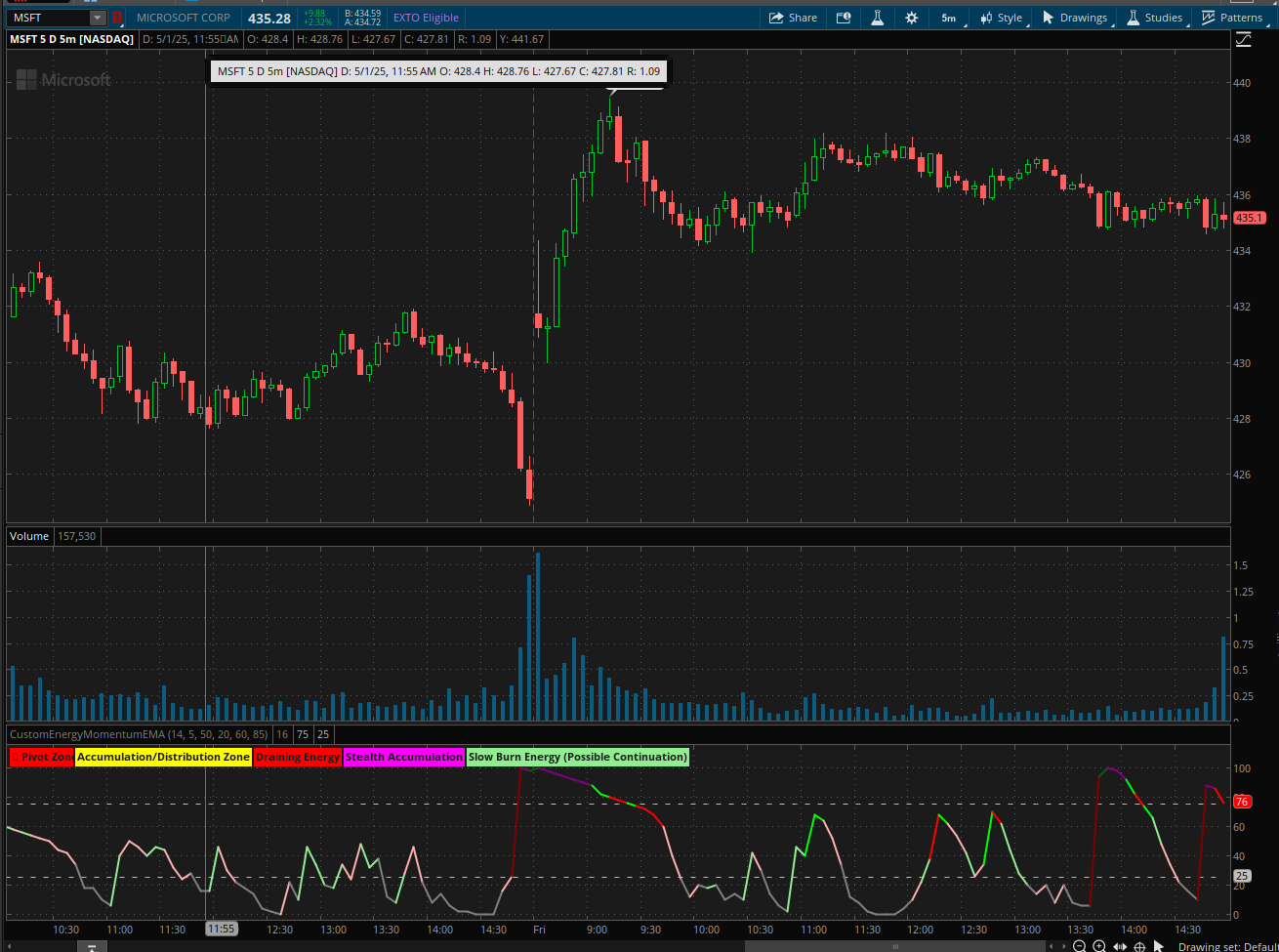Image resolution: width=1279 pixels, height=952 pixels.
Task: Click the horizontal expand arrows icon
Action: tap(1120, 946)
